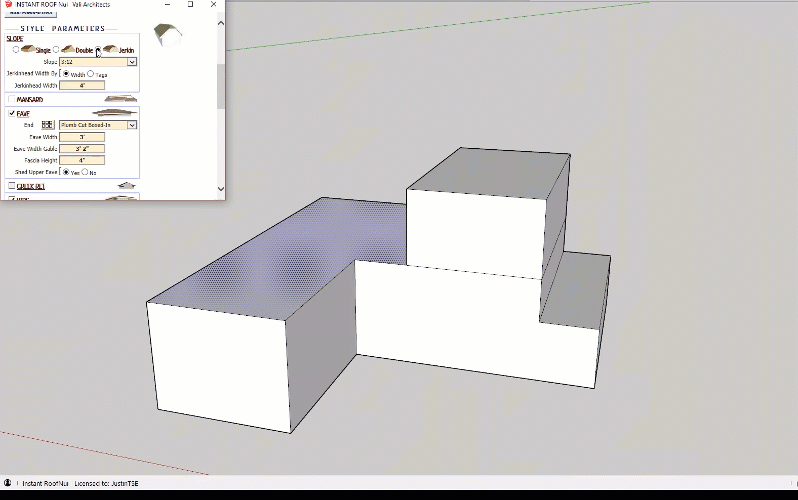
Task: Click the eave End style picker icon
Action: (47, 125)
